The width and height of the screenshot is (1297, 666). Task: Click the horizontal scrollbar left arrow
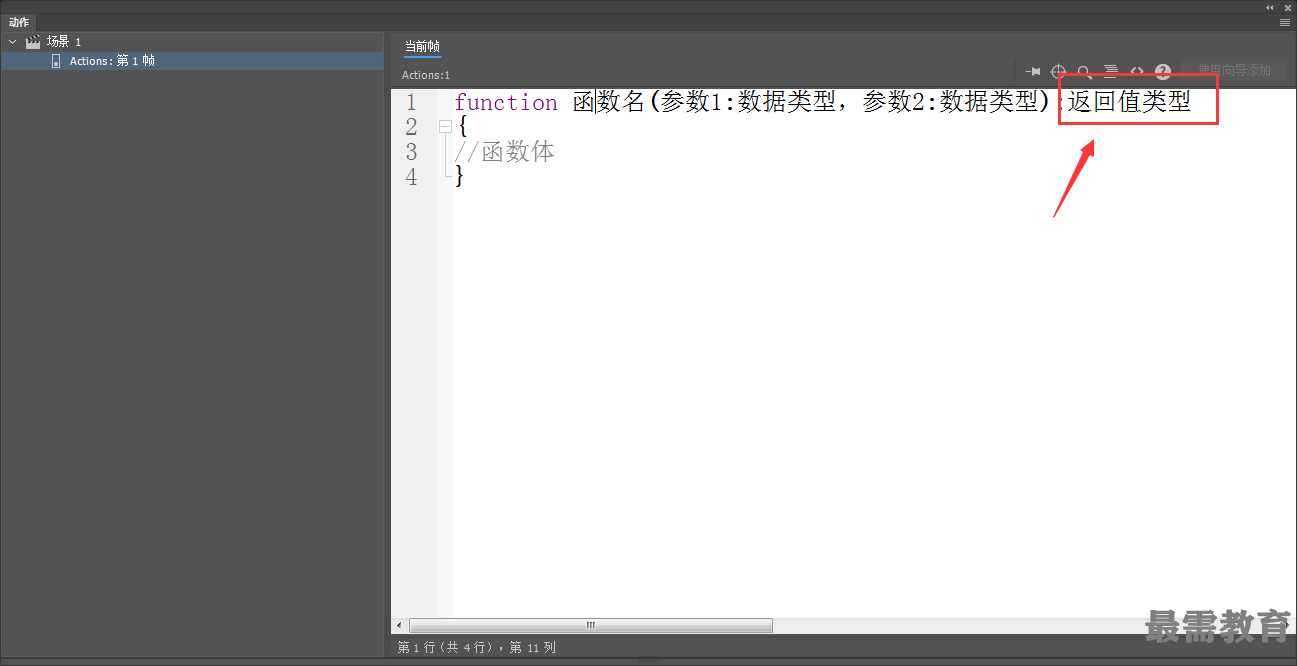[400, 625]
